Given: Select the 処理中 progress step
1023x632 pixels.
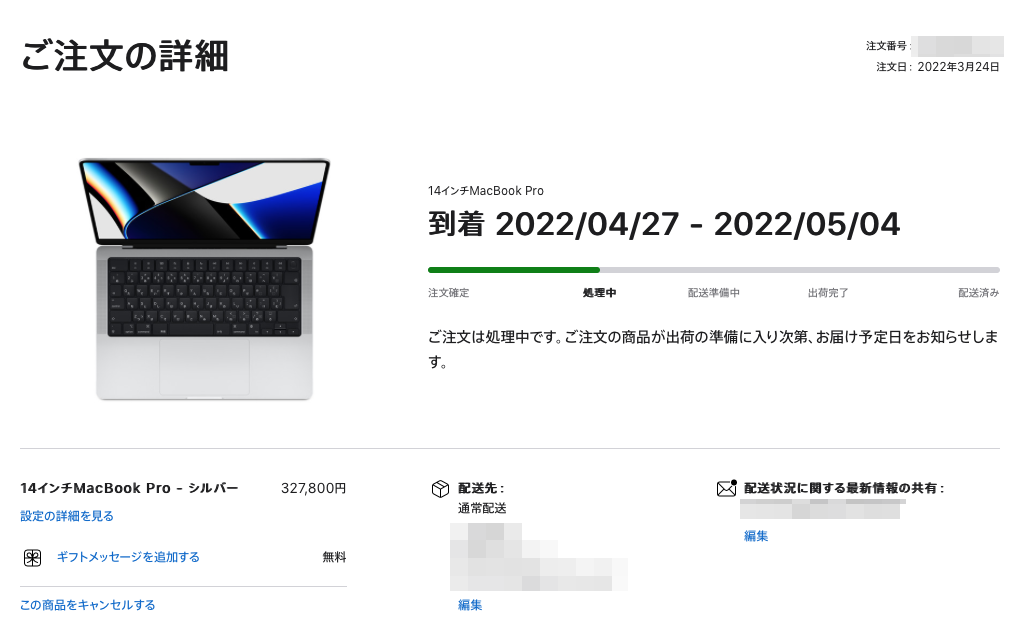Looking at the screenshot, I should (x=600, y=293).
